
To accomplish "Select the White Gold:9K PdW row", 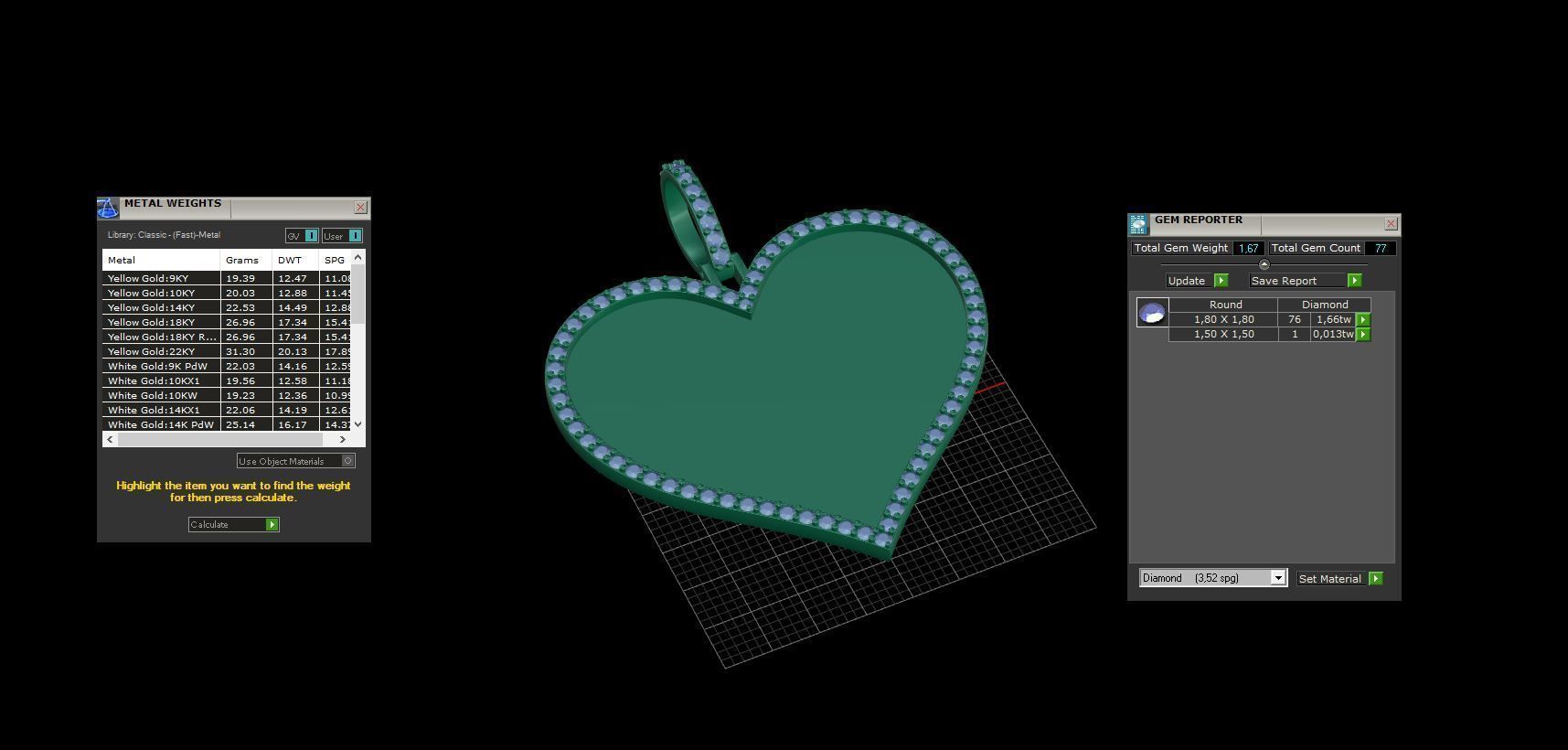I will point(227,366).
